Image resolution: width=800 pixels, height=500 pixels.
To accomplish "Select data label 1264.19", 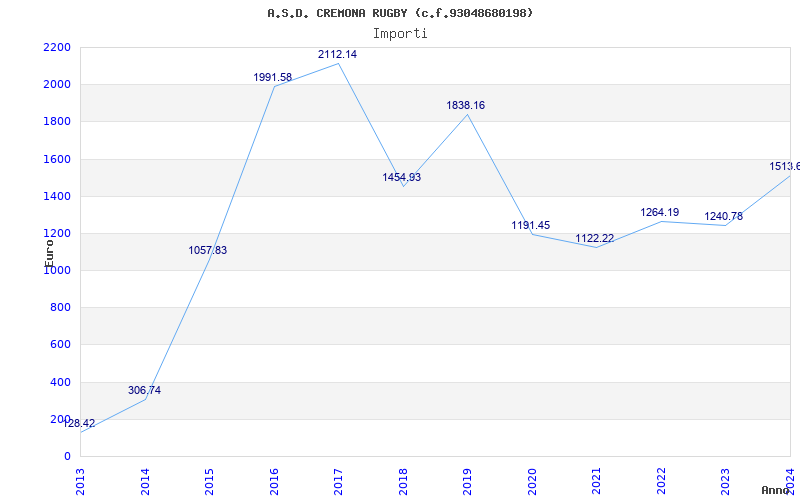I will [660, 212].
